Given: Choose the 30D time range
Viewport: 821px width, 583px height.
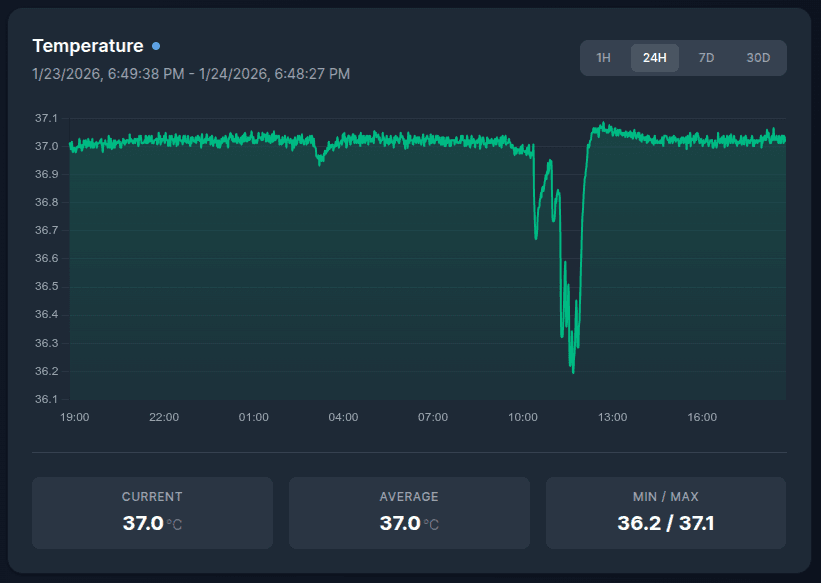Looking at the screenshot, I should (757, 57).
